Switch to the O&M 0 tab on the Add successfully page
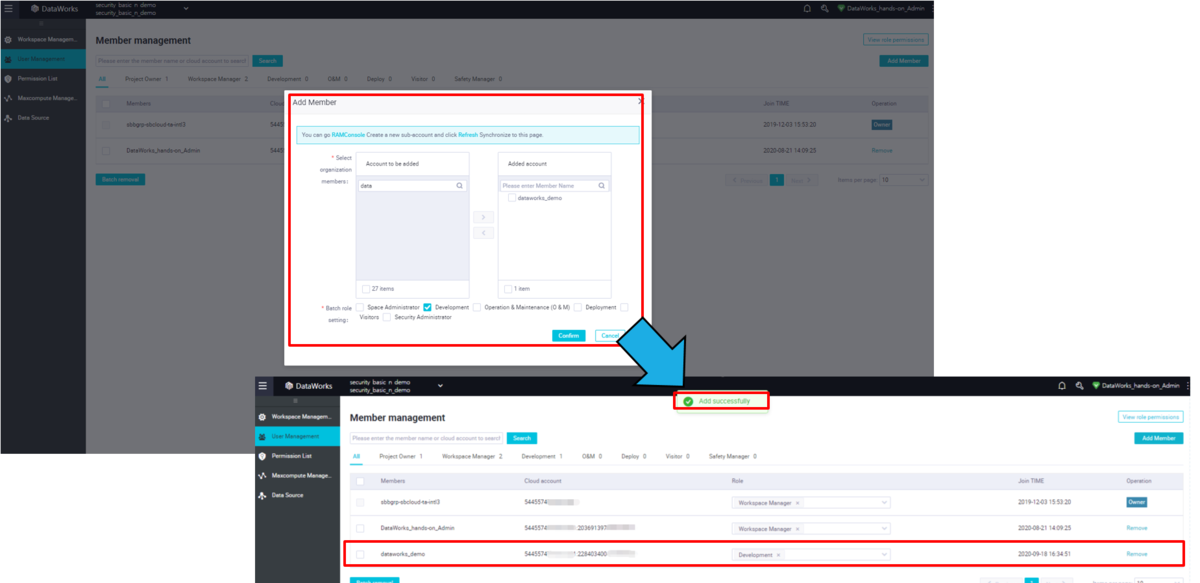Image resolution: width=1200 pixels, height=583 pixels. pyautogui.click(x=591, y=456)
